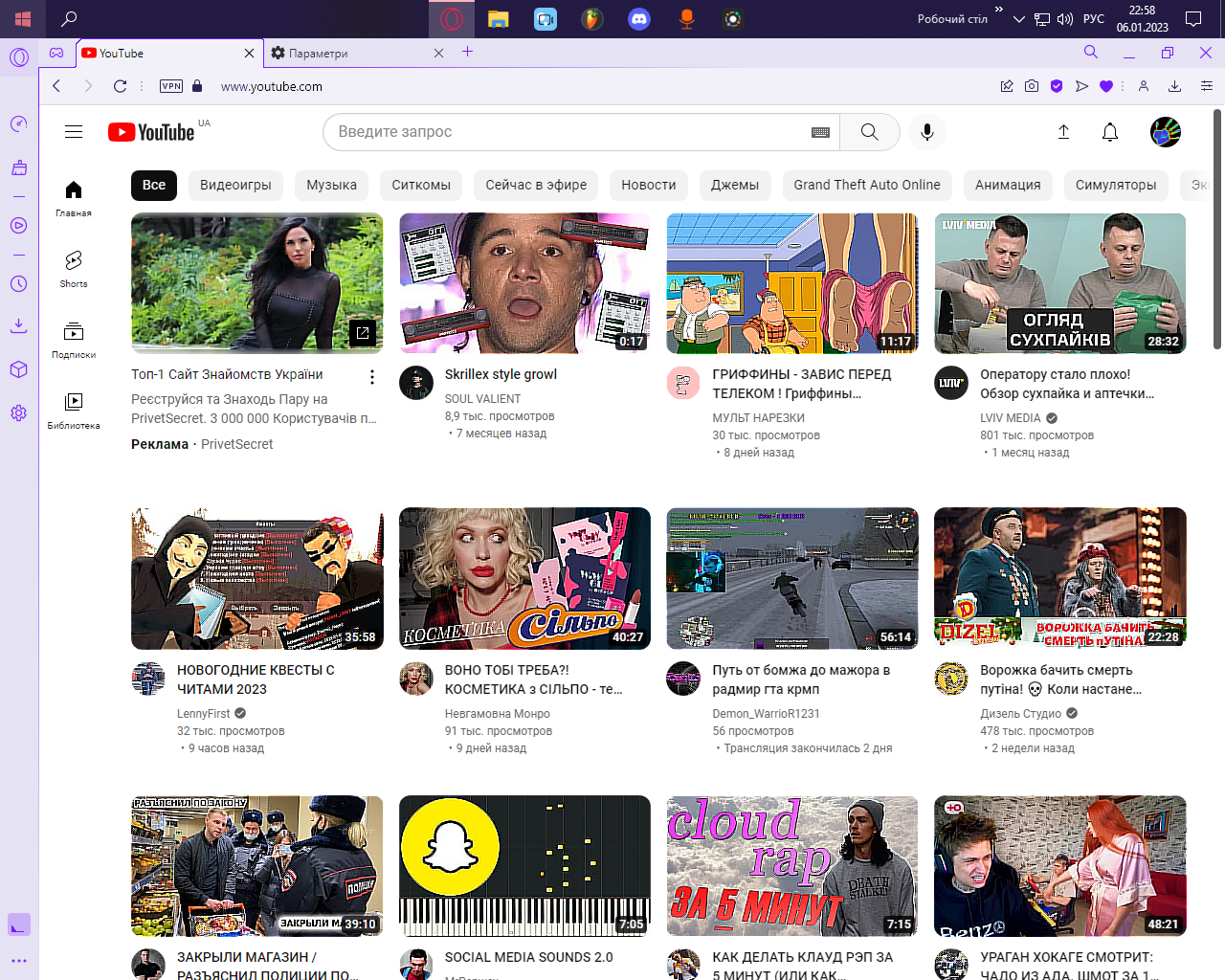
Task: Click the YouTube create/upload icon
Action: pos(1063,132)
